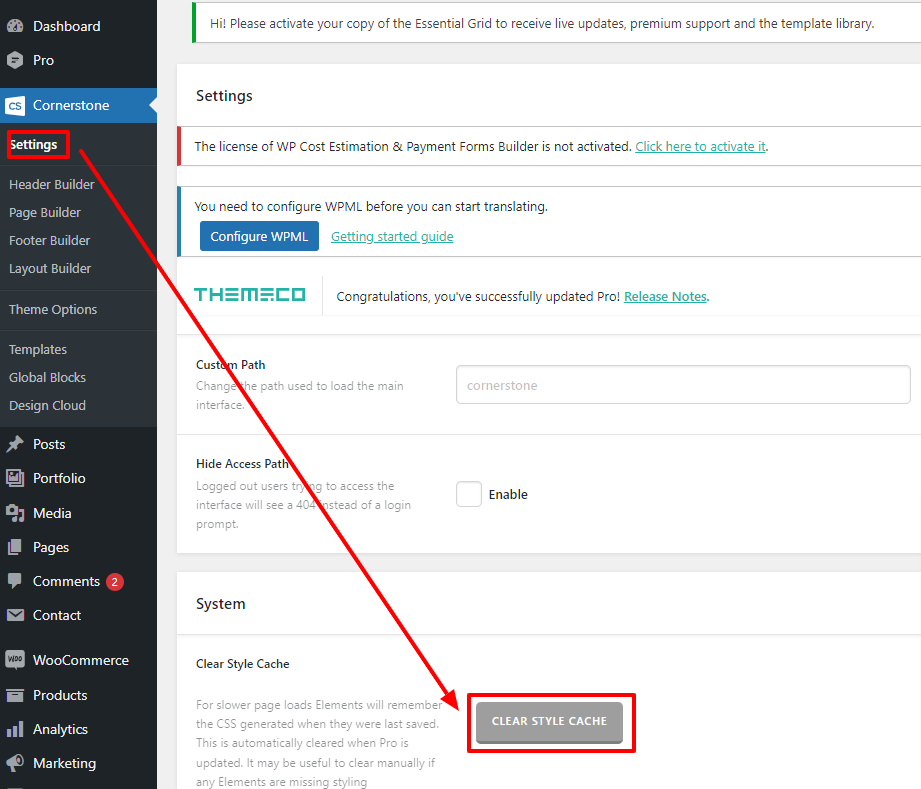Click the Media library icon

point(15,513)
